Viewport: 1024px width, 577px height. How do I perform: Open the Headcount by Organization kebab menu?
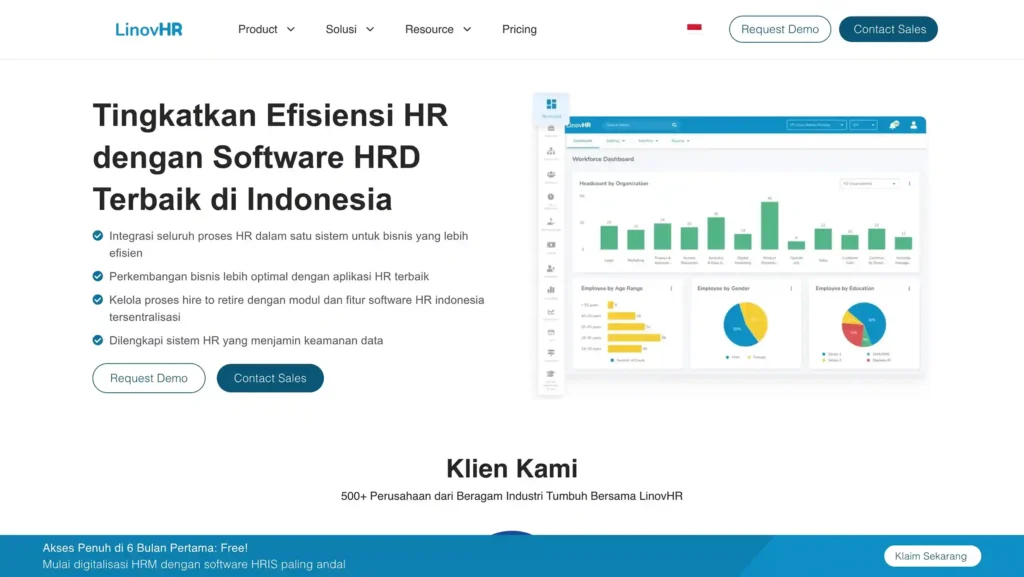tap(909, 183)
